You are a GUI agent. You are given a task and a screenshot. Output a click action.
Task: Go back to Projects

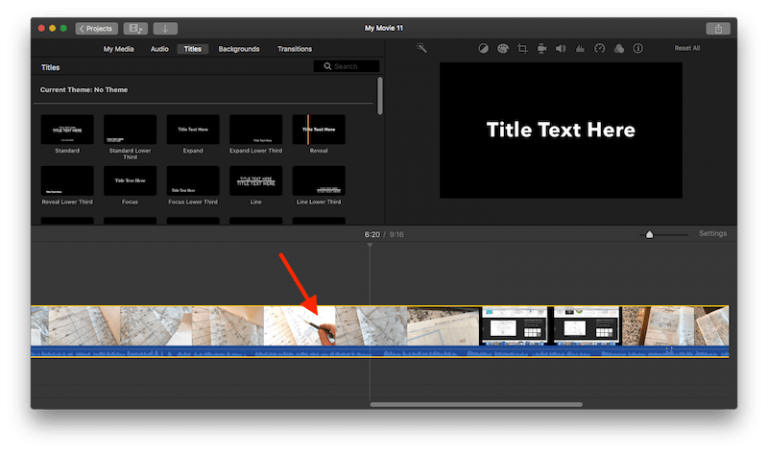(x=96, y=28)
